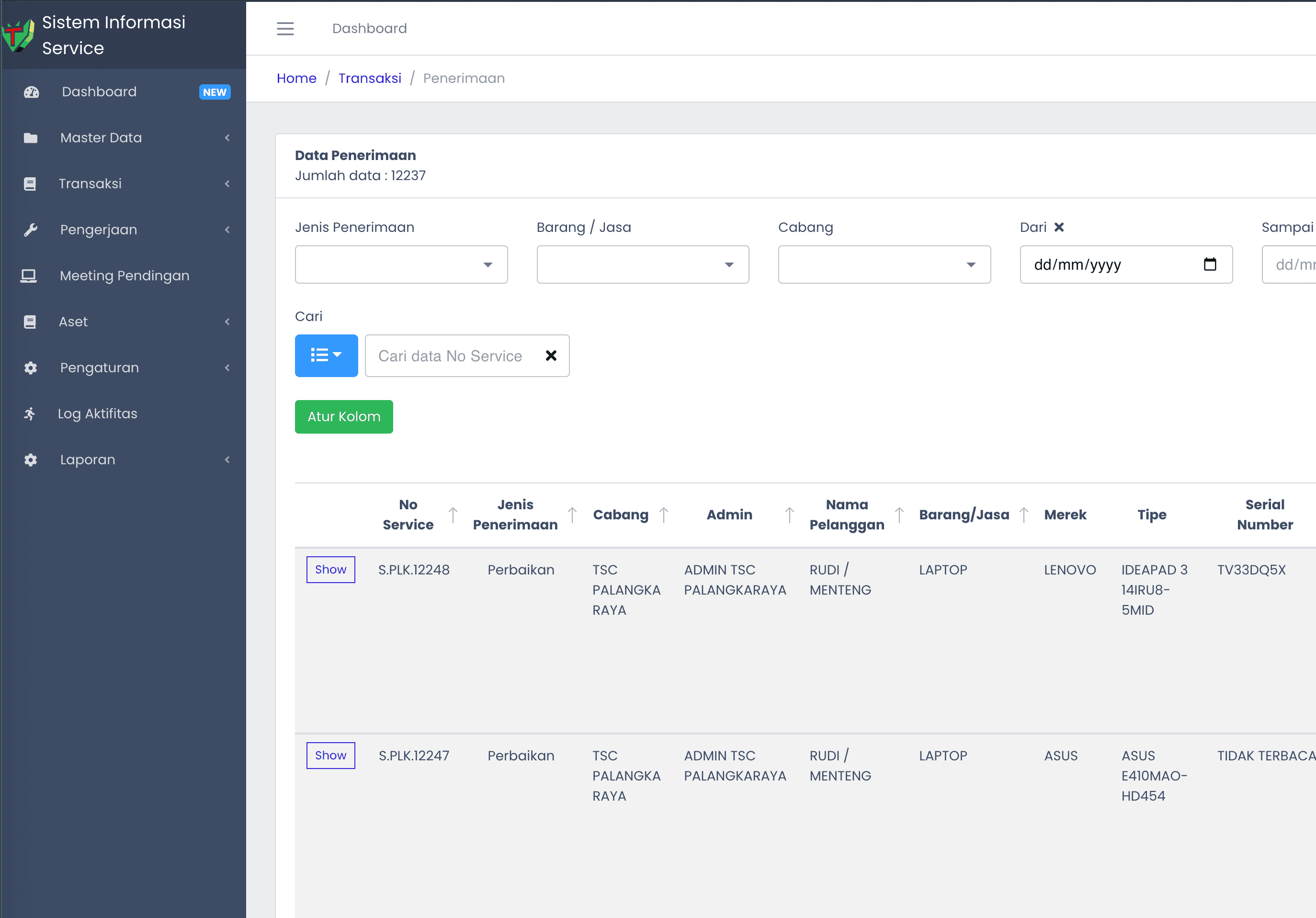The height and width of the screenshot is (918, 1316).
Task: Click the IDEAPAD 3 14IRU8-5MID tipe cell
Action: click(1154, 589)
